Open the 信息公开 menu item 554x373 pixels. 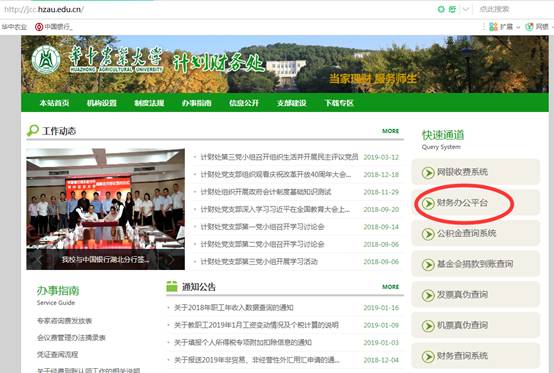tap(244, 103)
